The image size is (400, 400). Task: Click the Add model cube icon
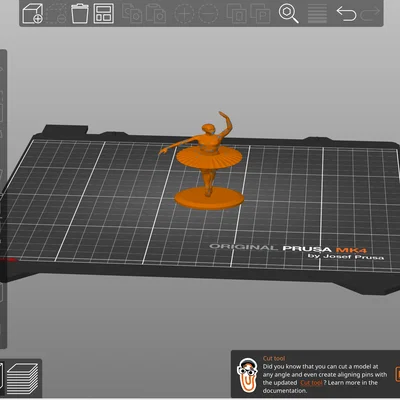click(32, 14)
